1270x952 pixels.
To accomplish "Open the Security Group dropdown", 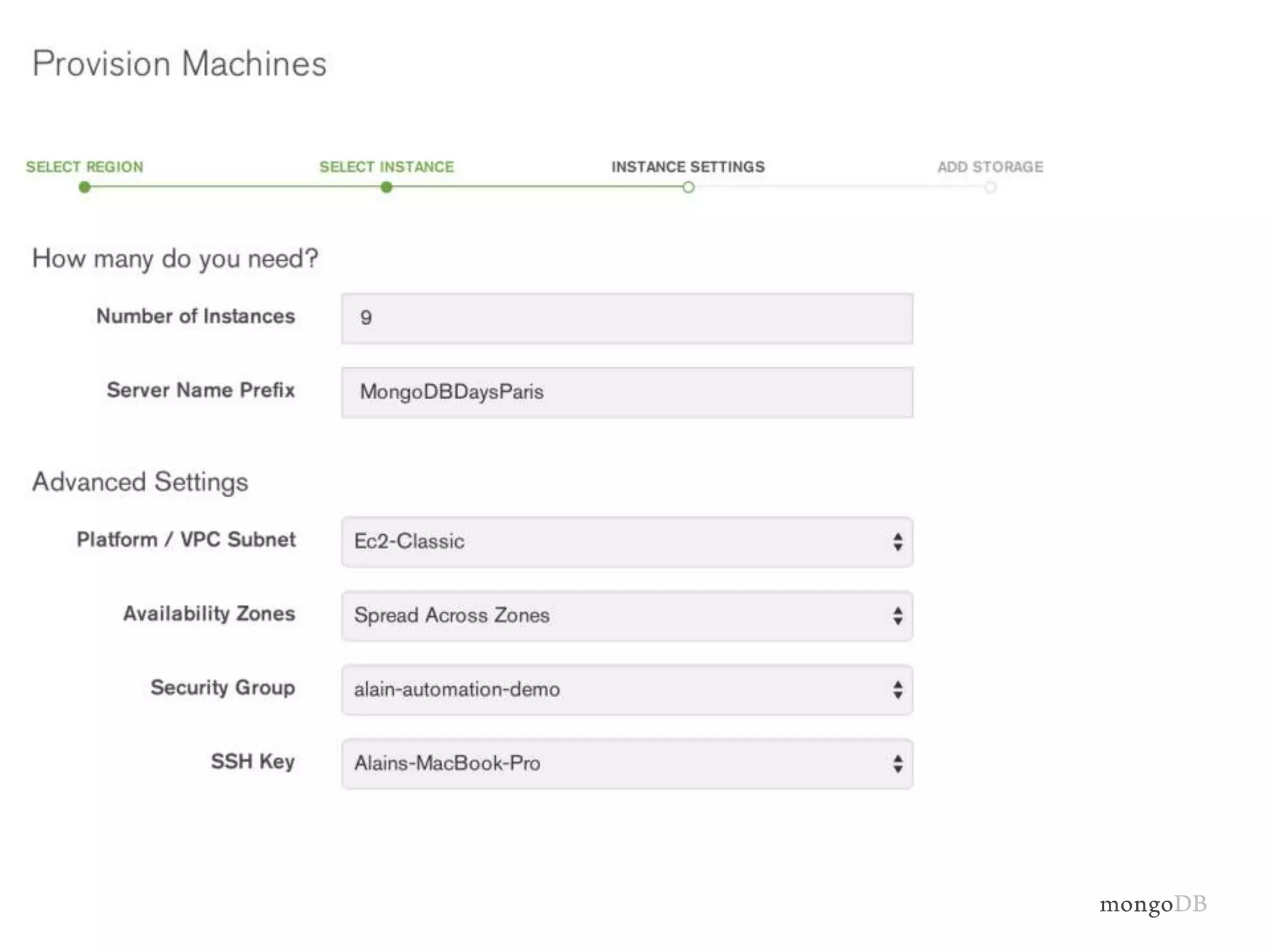I will tap(627, 690).
